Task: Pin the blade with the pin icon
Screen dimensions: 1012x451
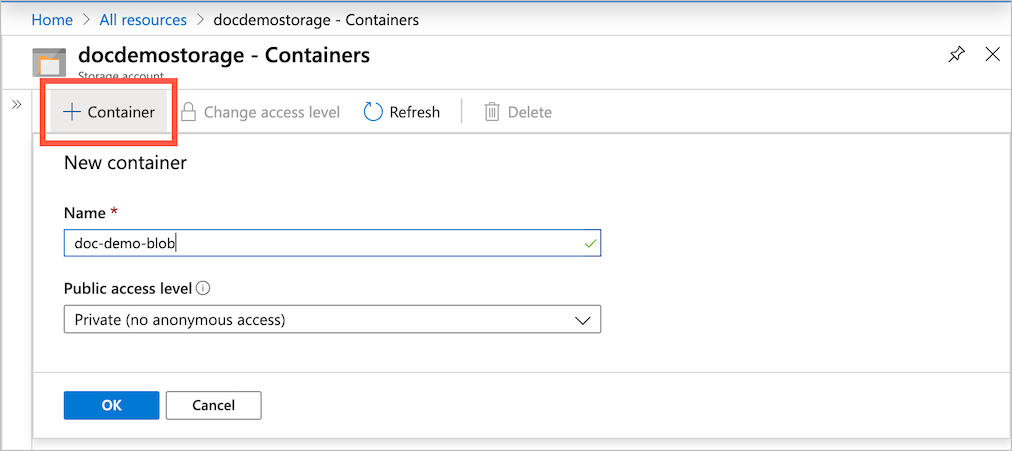Action: (956, 55)
